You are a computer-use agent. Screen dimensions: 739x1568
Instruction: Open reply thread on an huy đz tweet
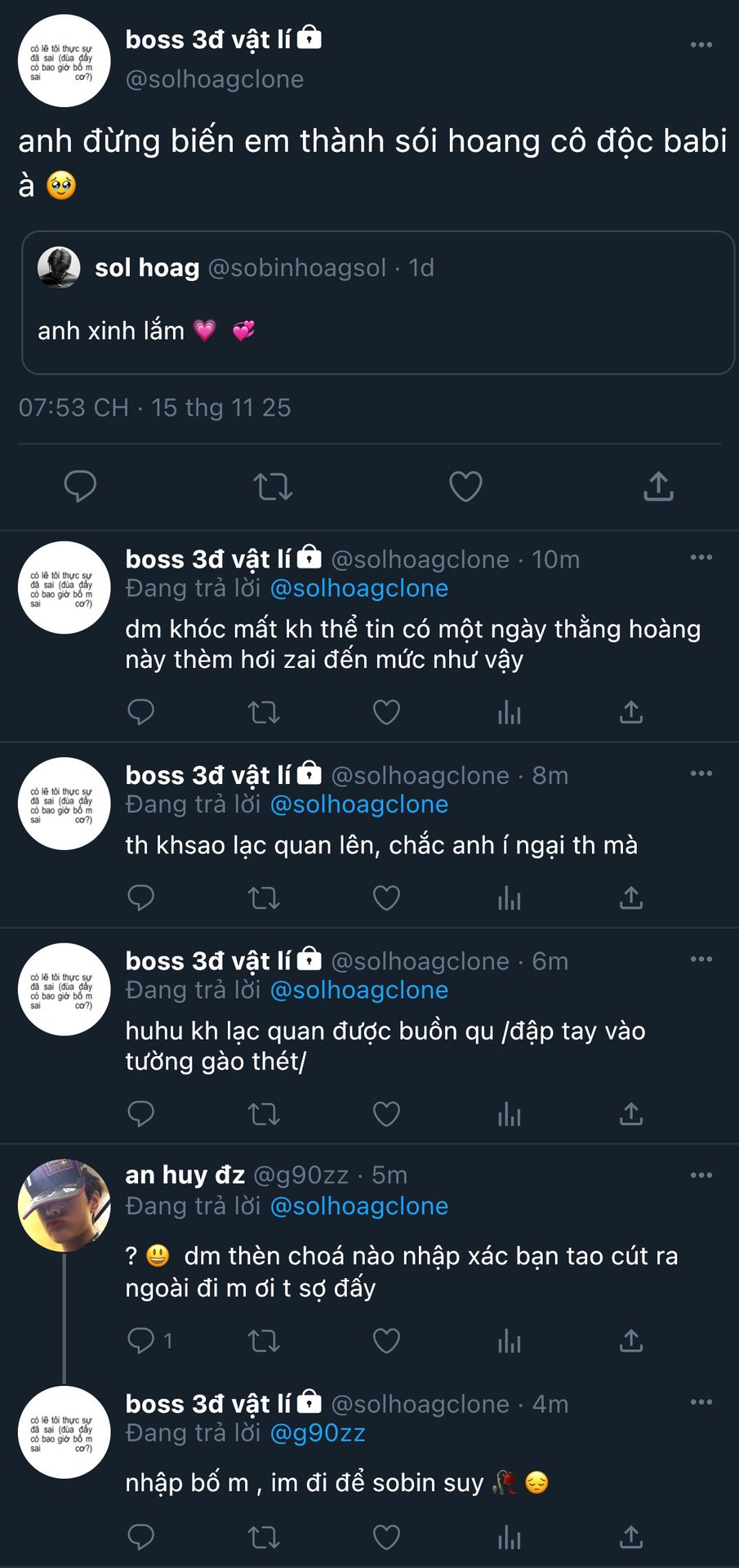coord(142,1340)
